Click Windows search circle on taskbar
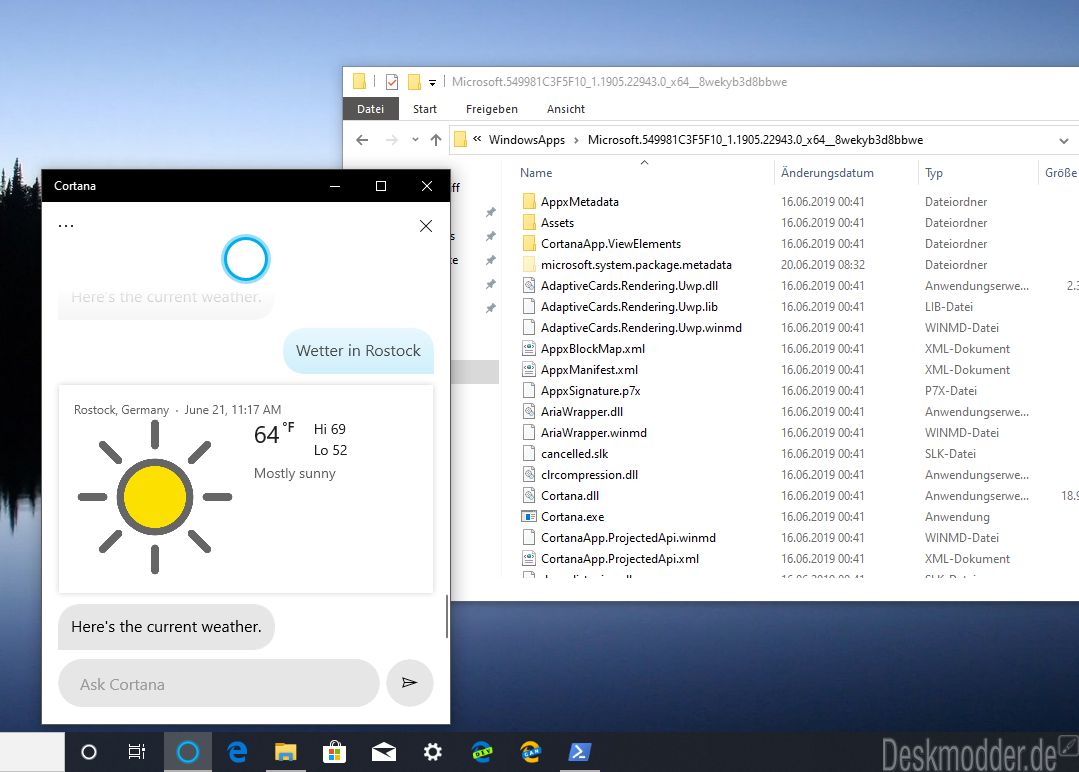Viewport: 1079px width, 772px height. pyautogui.click(x=89, y=752)
